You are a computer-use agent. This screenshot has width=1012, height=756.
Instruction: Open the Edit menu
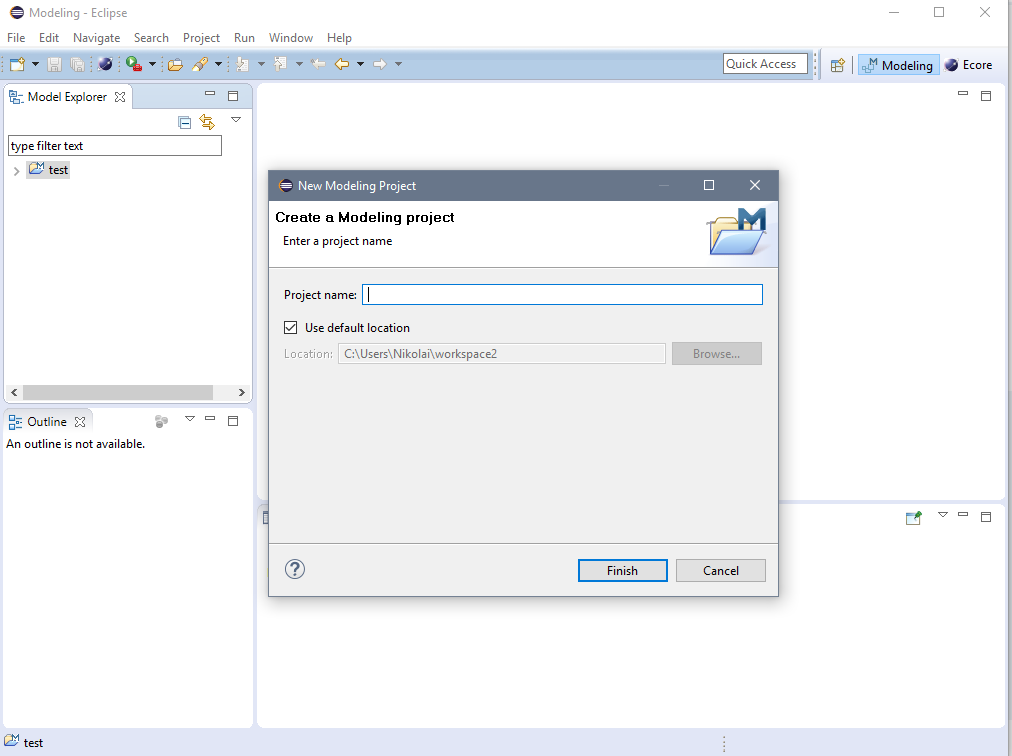coord(49,38)
